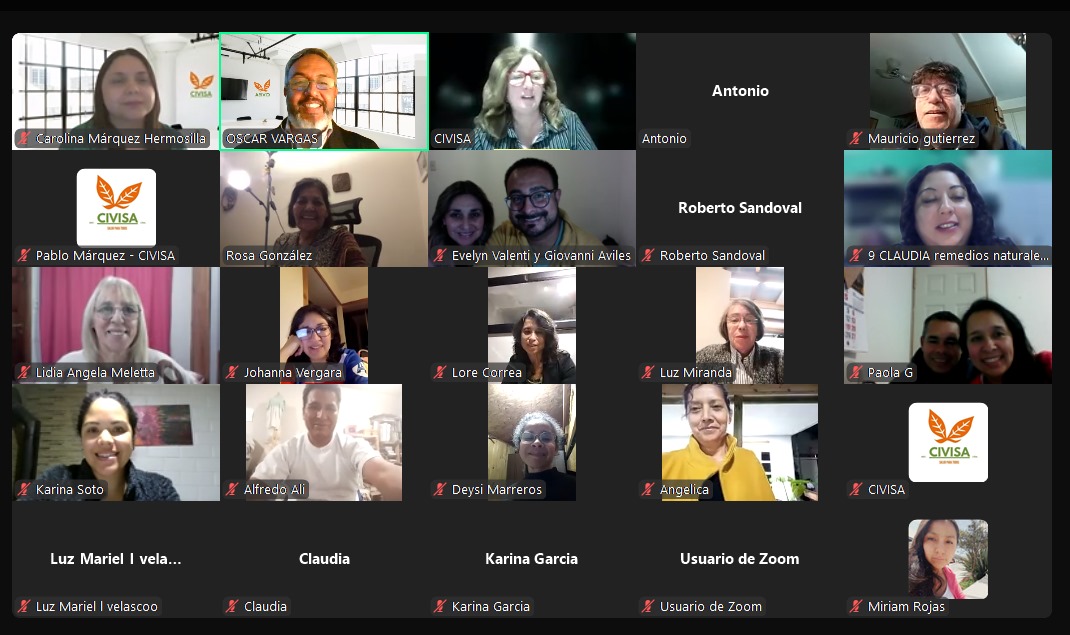
Task: Select Evelyn Valenti y Giovanni Aviles video
Action: (x=532, y=209)
